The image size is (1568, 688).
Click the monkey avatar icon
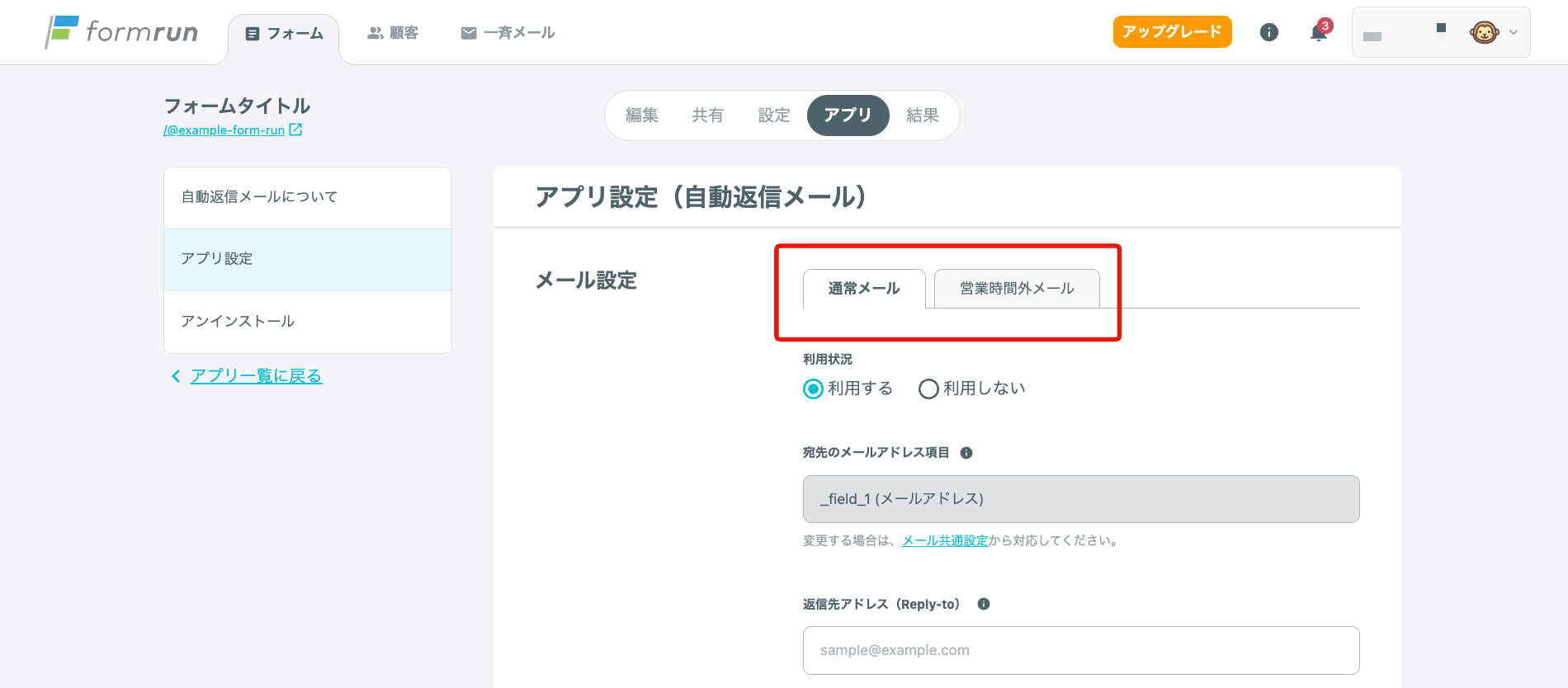[1484, 32]
